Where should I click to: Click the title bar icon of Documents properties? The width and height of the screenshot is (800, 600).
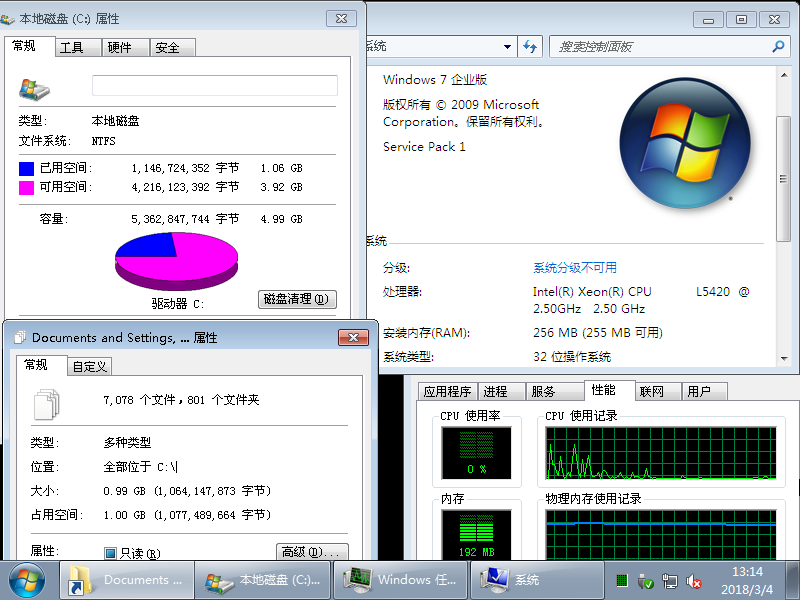coord(20,337)
